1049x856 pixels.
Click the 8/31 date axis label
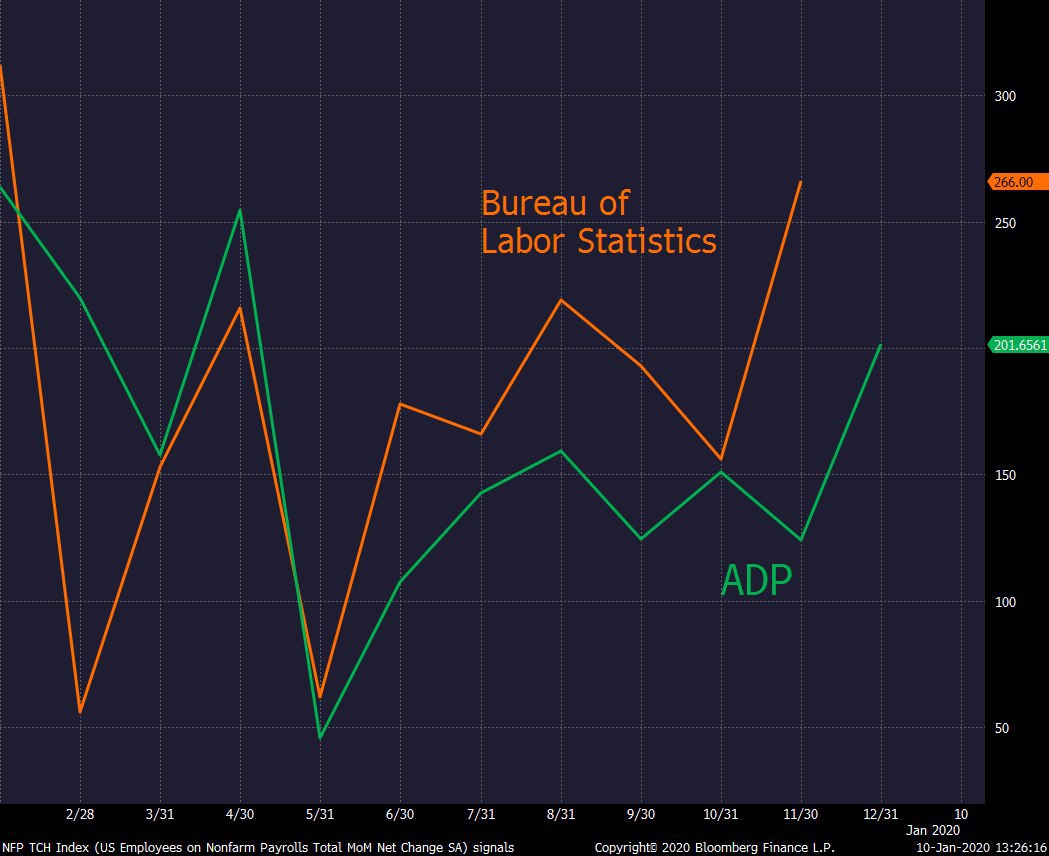(561, 814)
